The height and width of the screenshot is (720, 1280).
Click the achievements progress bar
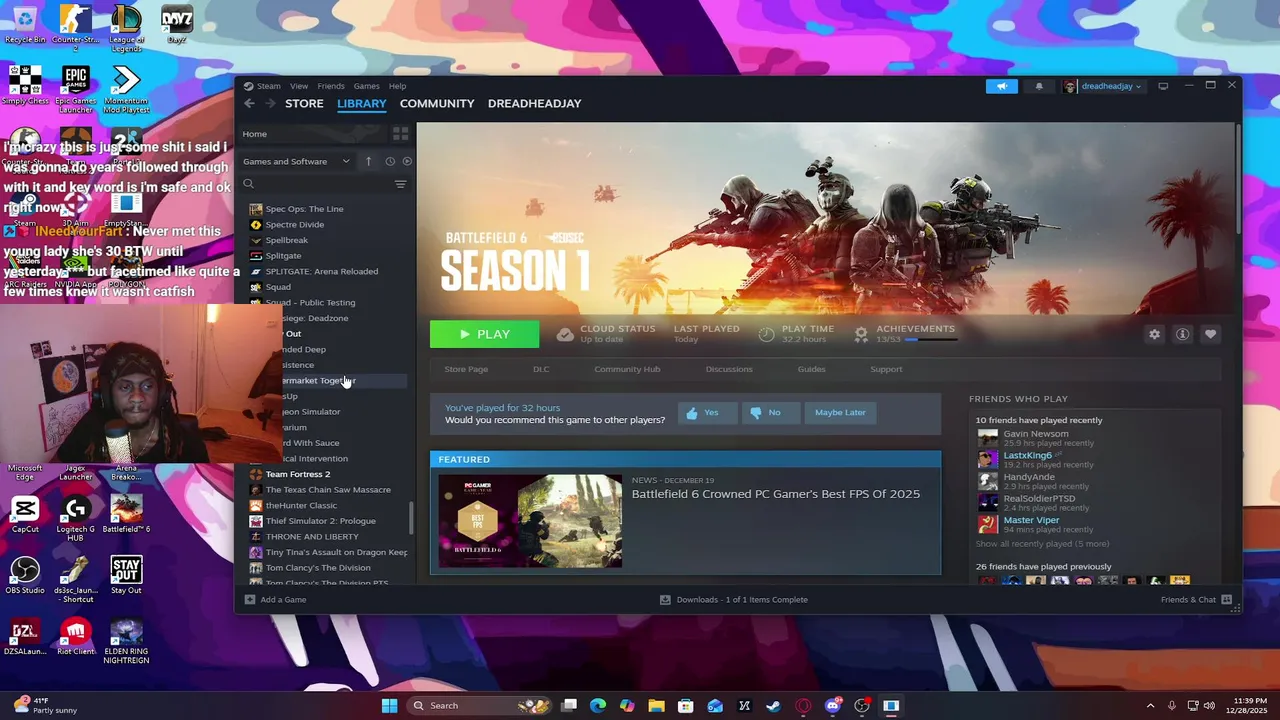(931, 340)
